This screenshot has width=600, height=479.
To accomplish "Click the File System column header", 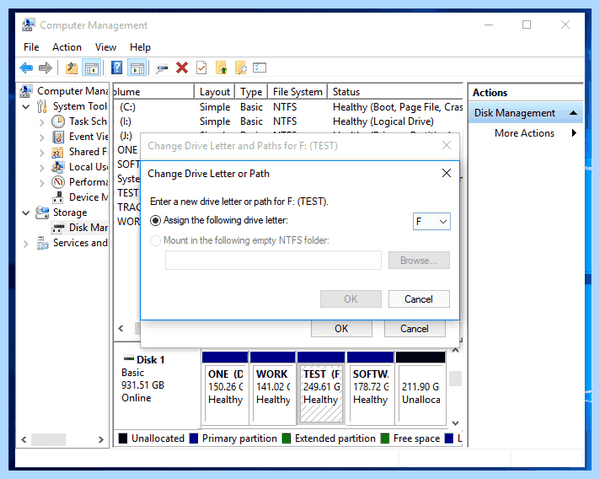I will [298, 92].
